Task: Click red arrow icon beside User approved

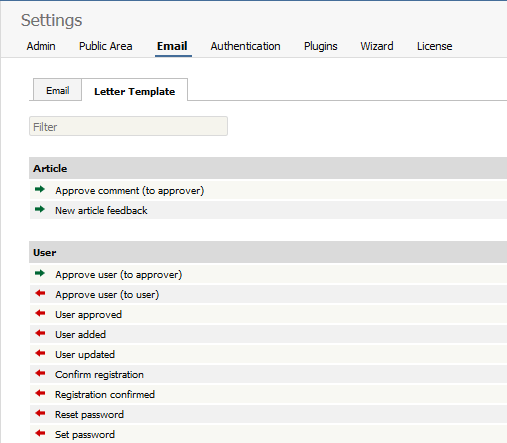Action: 40,313
